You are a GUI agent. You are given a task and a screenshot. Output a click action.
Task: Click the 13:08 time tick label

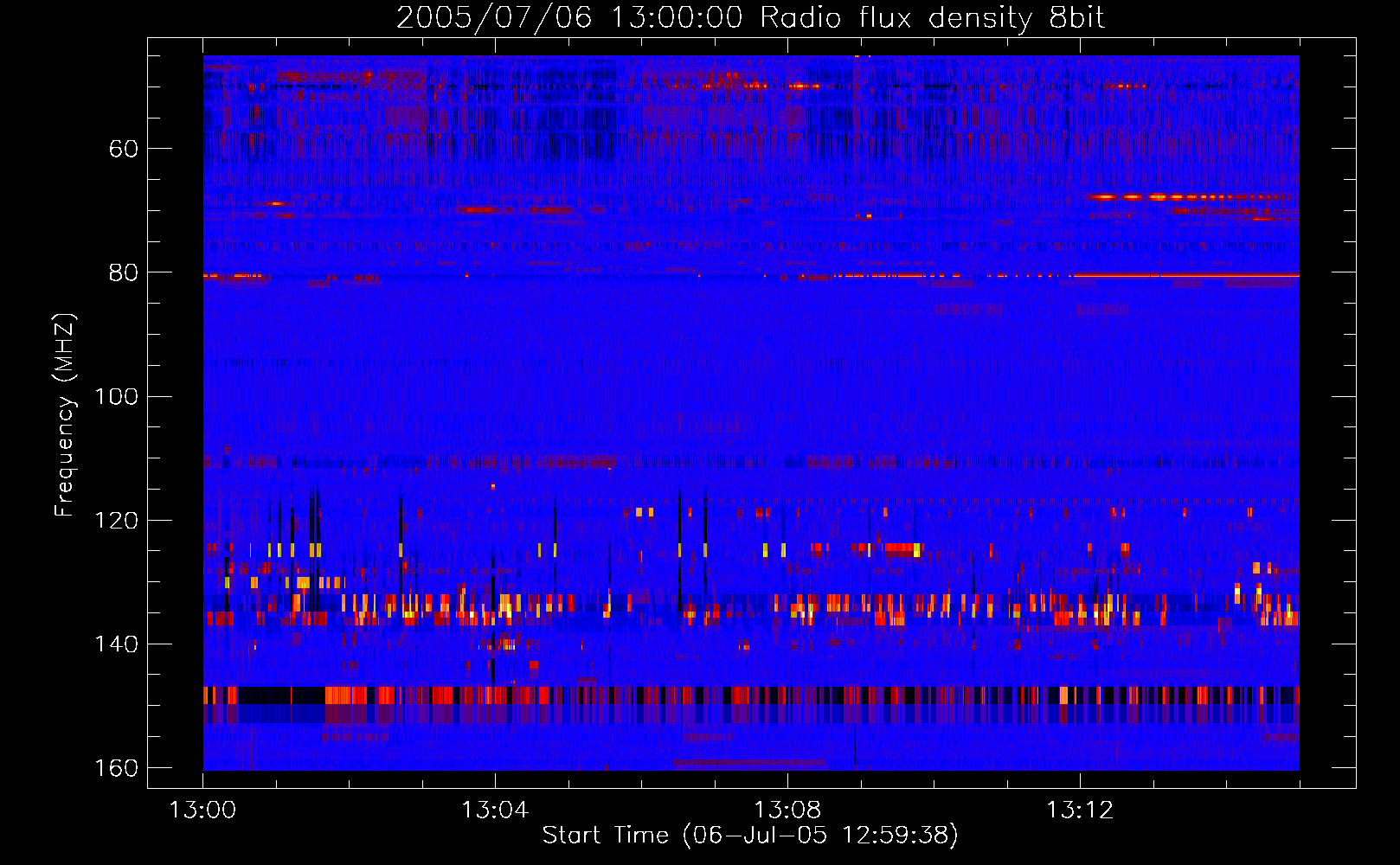point(787,811)
